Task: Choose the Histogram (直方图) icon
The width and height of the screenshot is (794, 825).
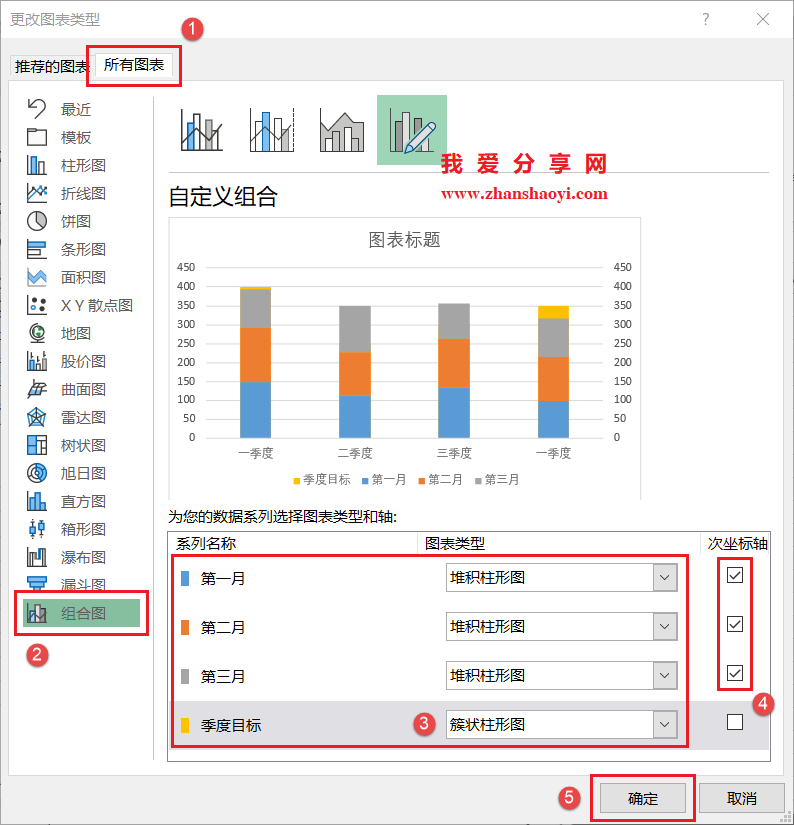Action: [37, 501]
